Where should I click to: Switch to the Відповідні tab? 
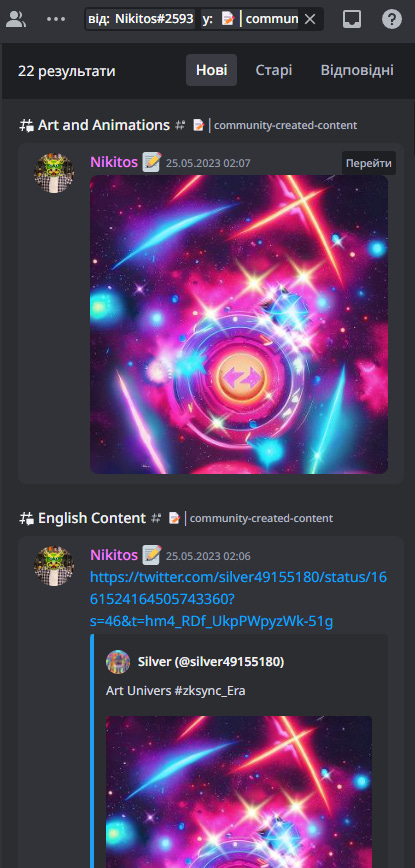tap(357, 70)
